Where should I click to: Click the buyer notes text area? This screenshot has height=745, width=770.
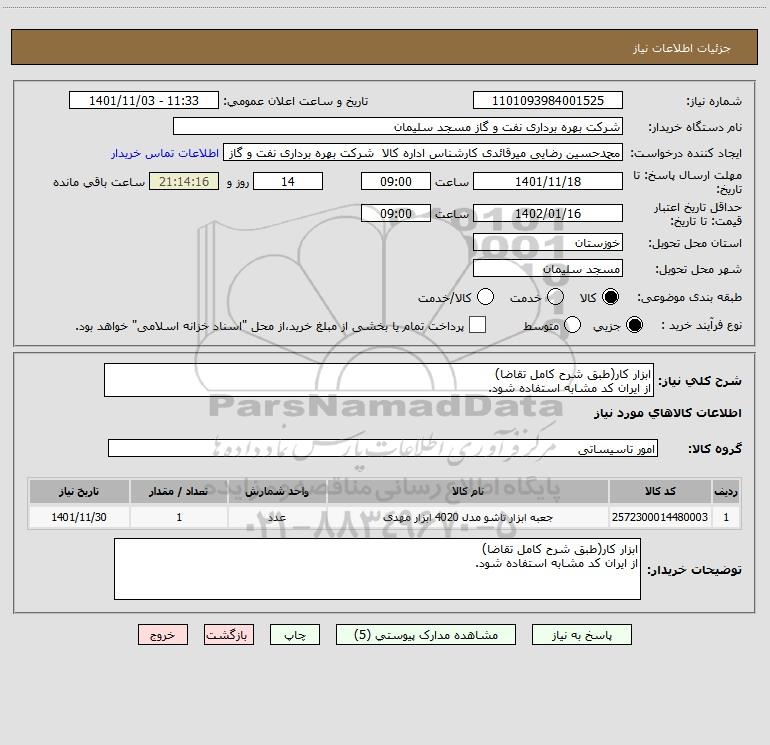377,569
